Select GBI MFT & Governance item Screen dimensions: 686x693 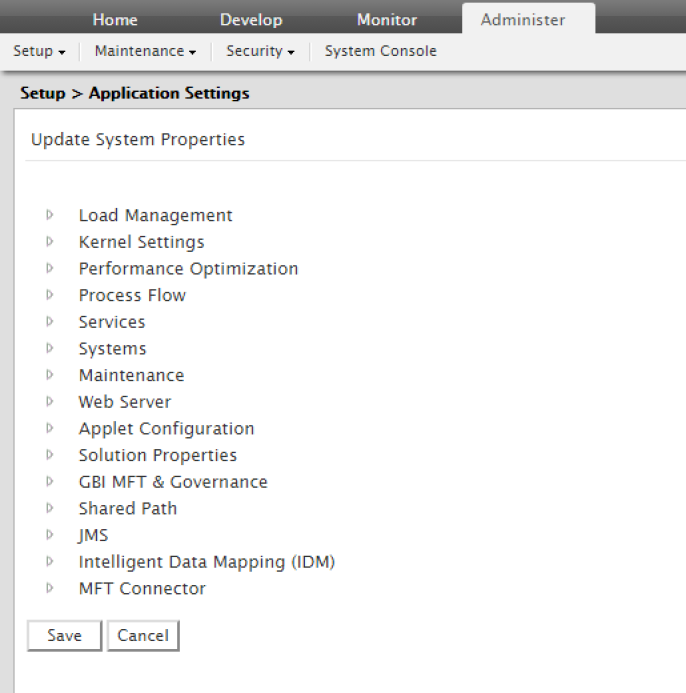[173, 482]
